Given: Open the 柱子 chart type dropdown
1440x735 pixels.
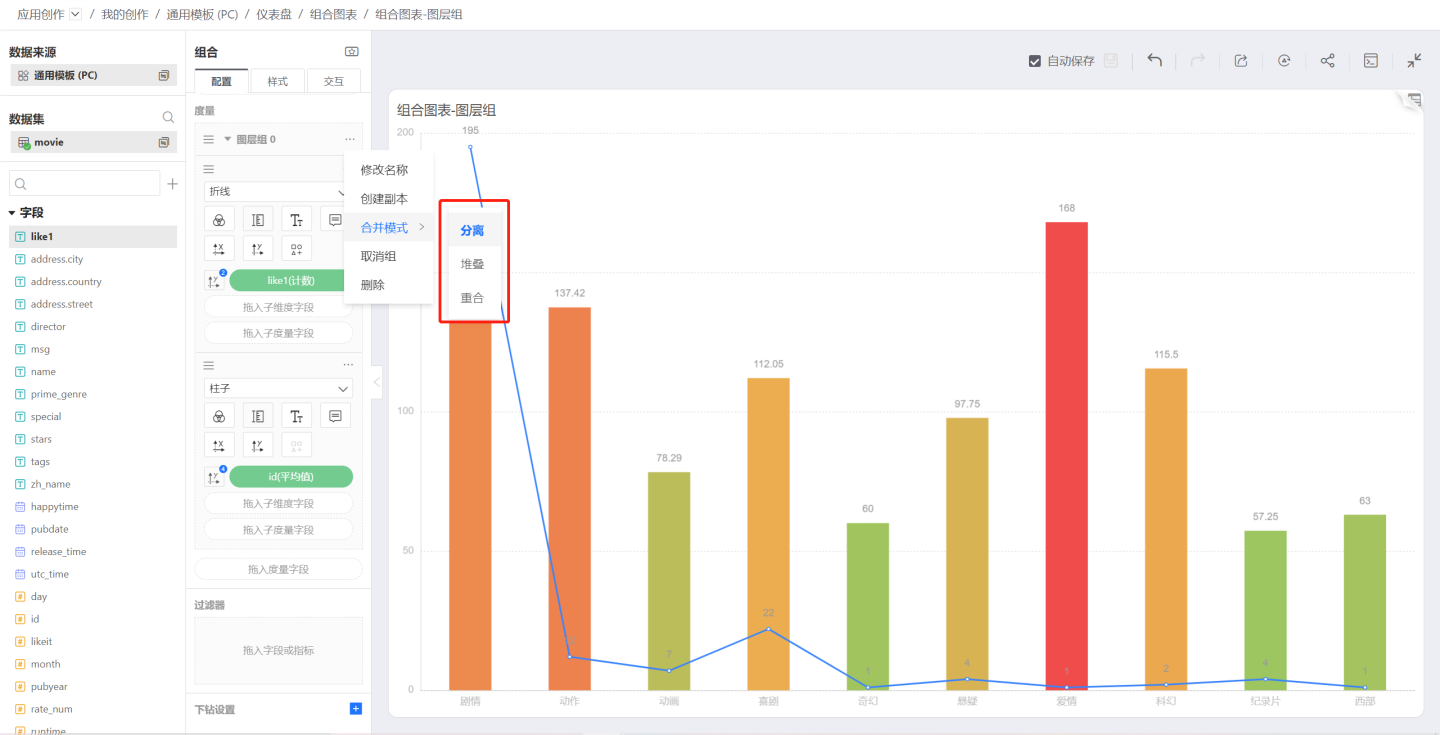Looking at the screenshot, I should tap(278, 388).
